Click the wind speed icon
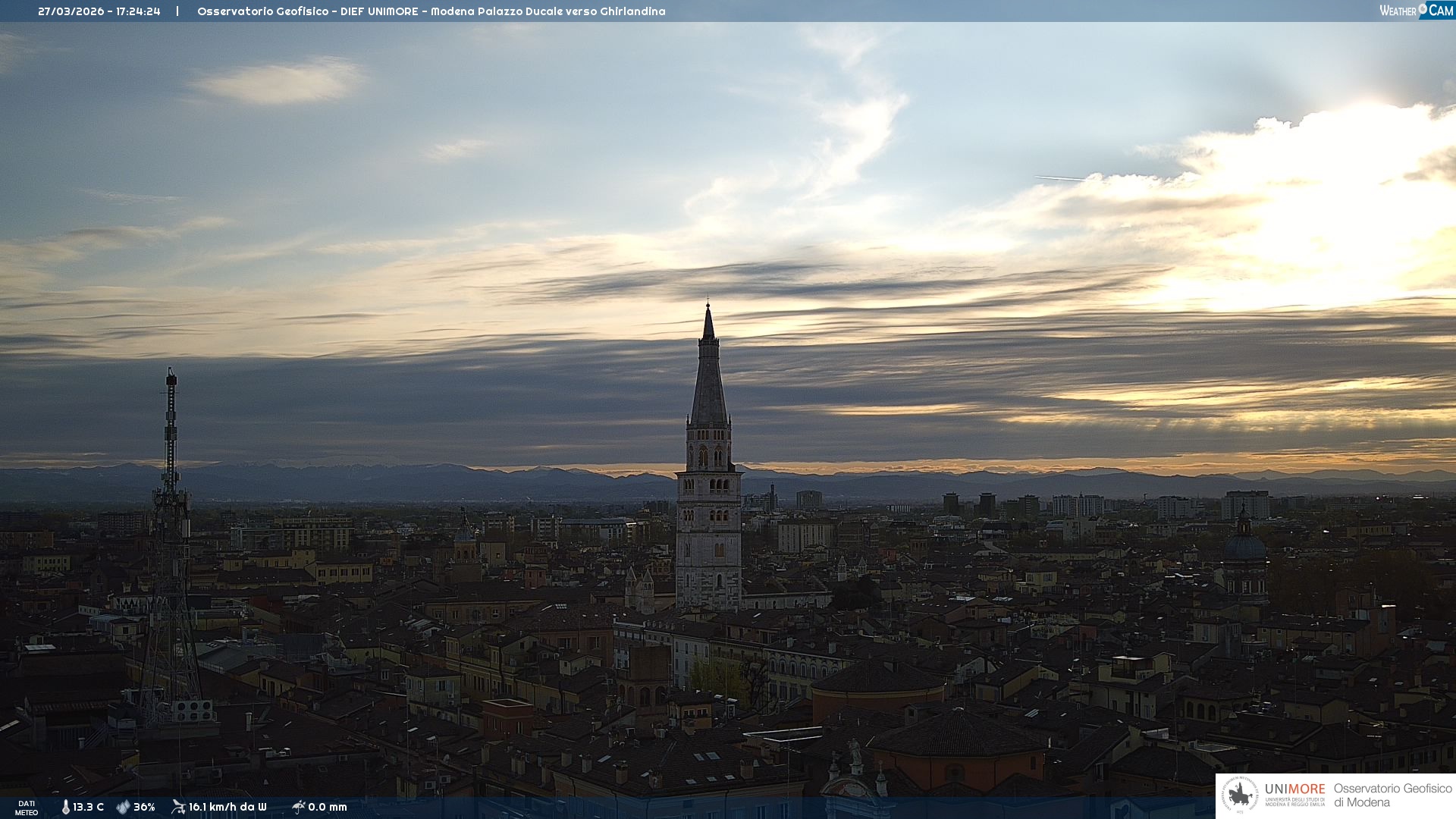Image resolution: width=1456 pixels, height=819 pixels. point(178,807)
